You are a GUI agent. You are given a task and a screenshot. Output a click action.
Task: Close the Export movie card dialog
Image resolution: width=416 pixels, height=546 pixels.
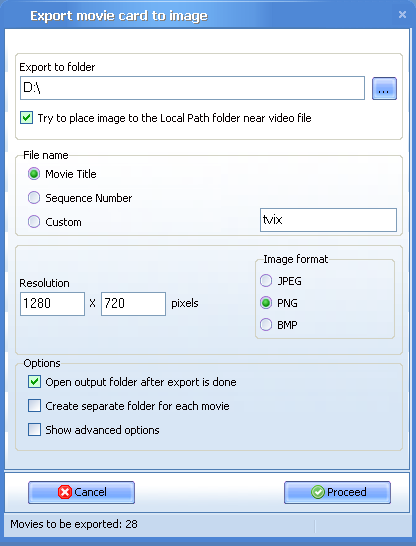[402, 15]
